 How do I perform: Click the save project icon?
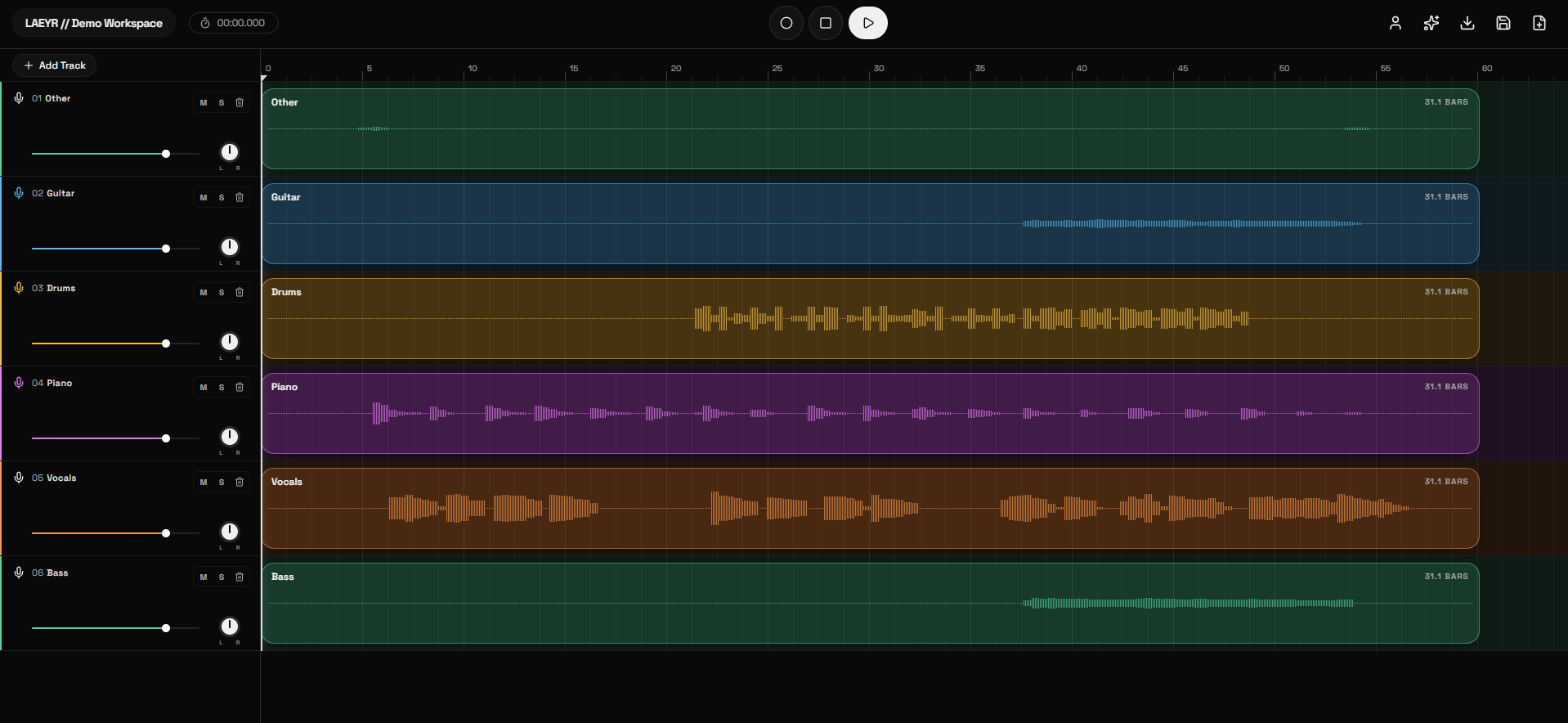pos(1503,23)
